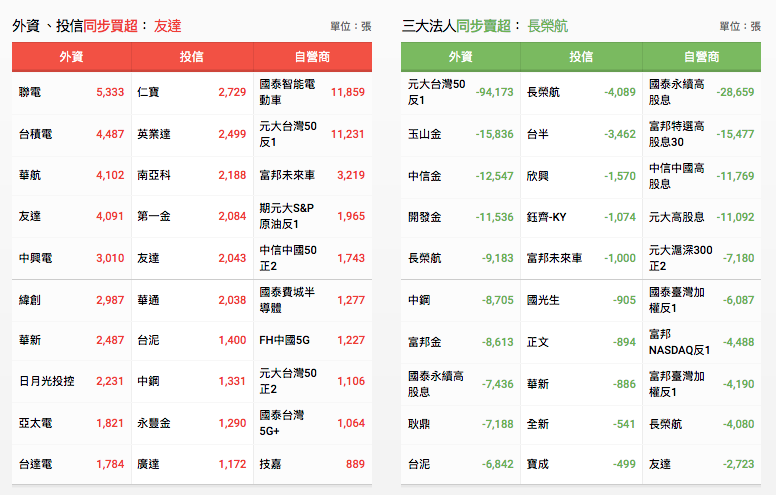Select the FH中國5G entry
Screen dimensions: 776x495
pyautogui.click(x=285, y=340)
